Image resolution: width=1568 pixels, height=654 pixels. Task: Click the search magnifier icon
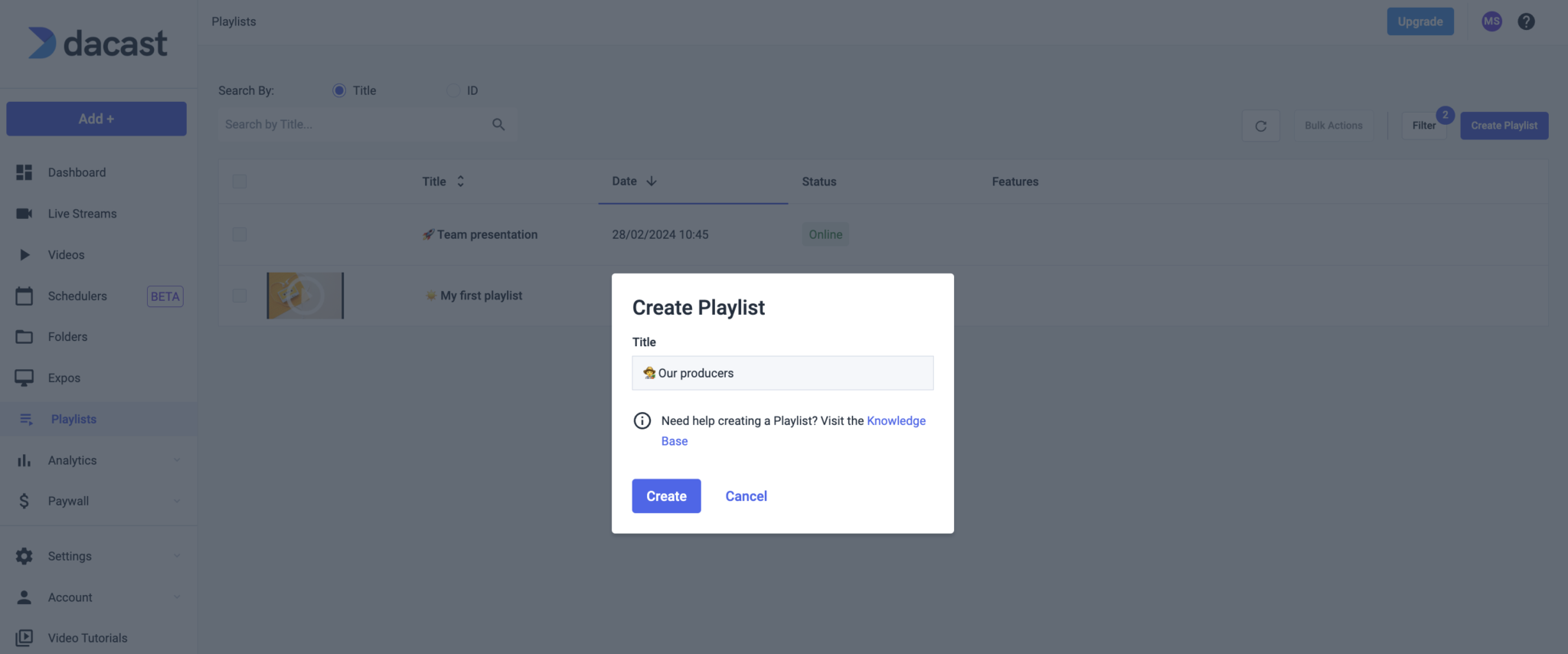click(498, 124)
